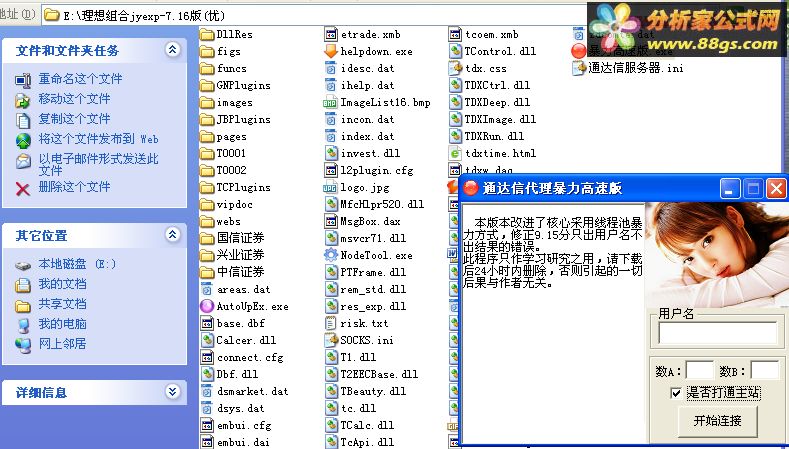Select the file named TDXRun.dll
This screenshot has width=789, height=449.
click(494, 136)
